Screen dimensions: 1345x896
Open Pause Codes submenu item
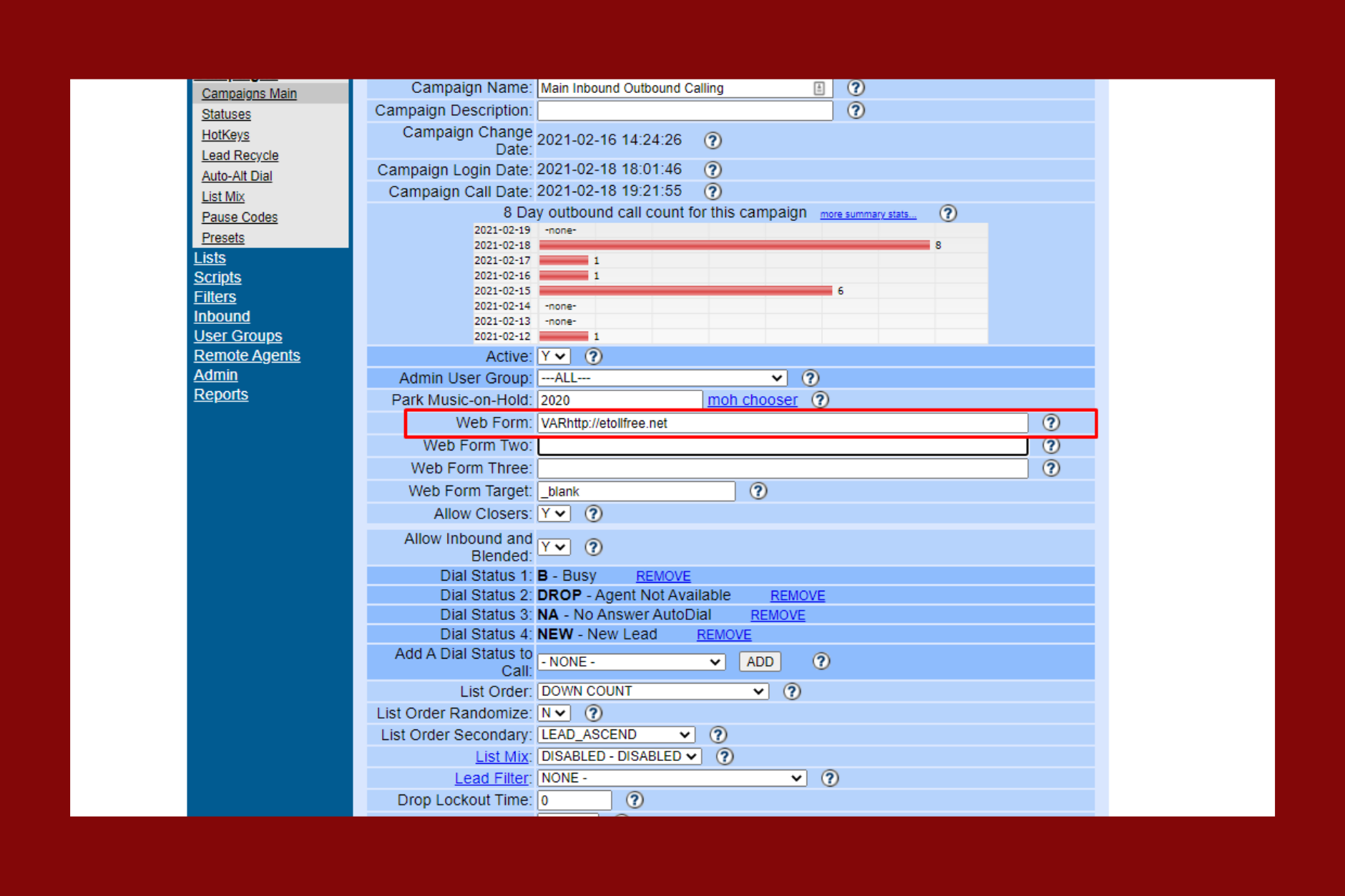point(240,217)
